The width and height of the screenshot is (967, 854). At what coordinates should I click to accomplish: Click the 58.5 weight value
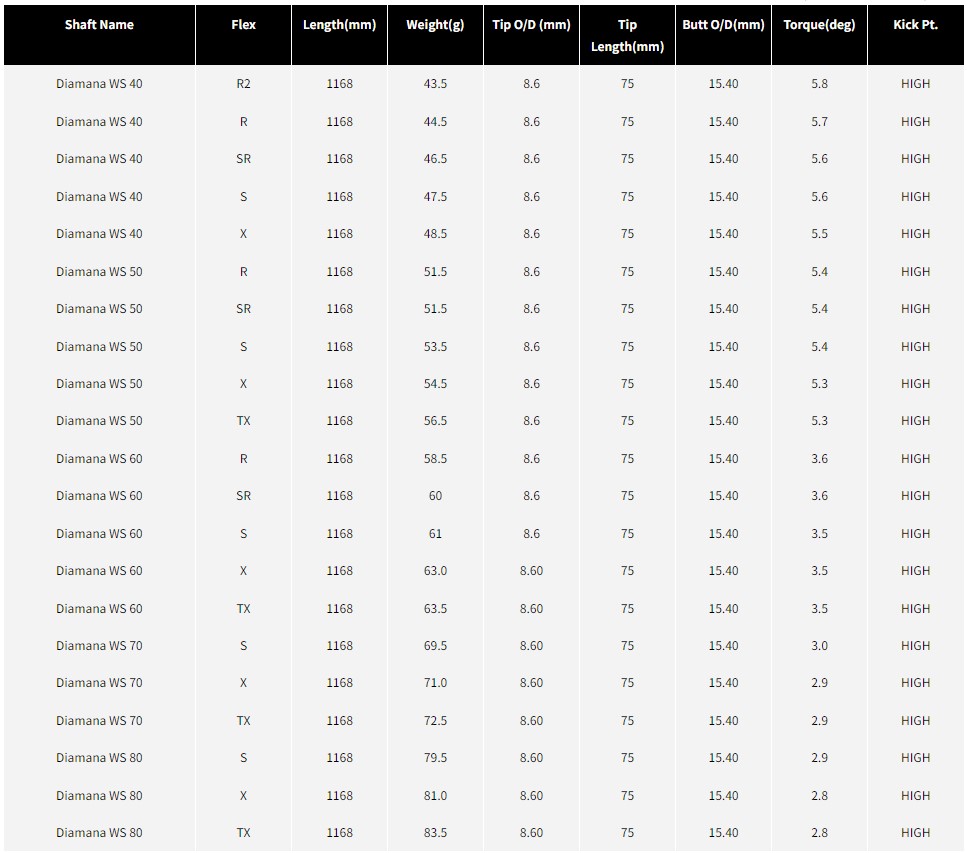(435, 459)
